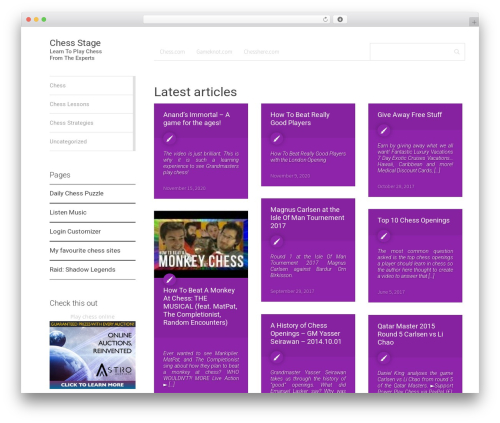The height and width of the screenshot is (423, 500).
Task: Click the Astro online auctions banner
Action: 93,355
